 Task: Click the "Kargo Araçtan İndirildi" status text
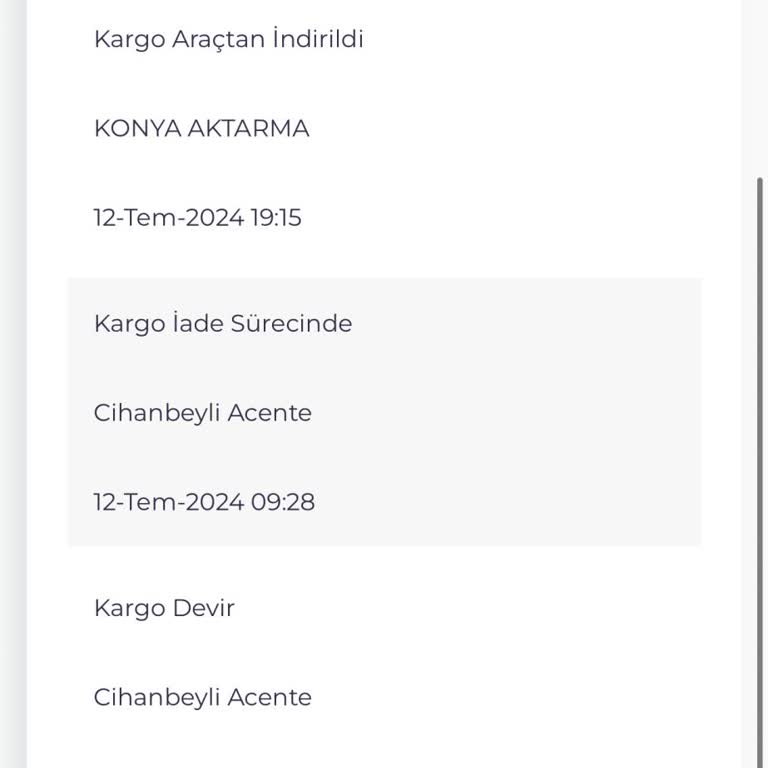(x=228, y=40)
